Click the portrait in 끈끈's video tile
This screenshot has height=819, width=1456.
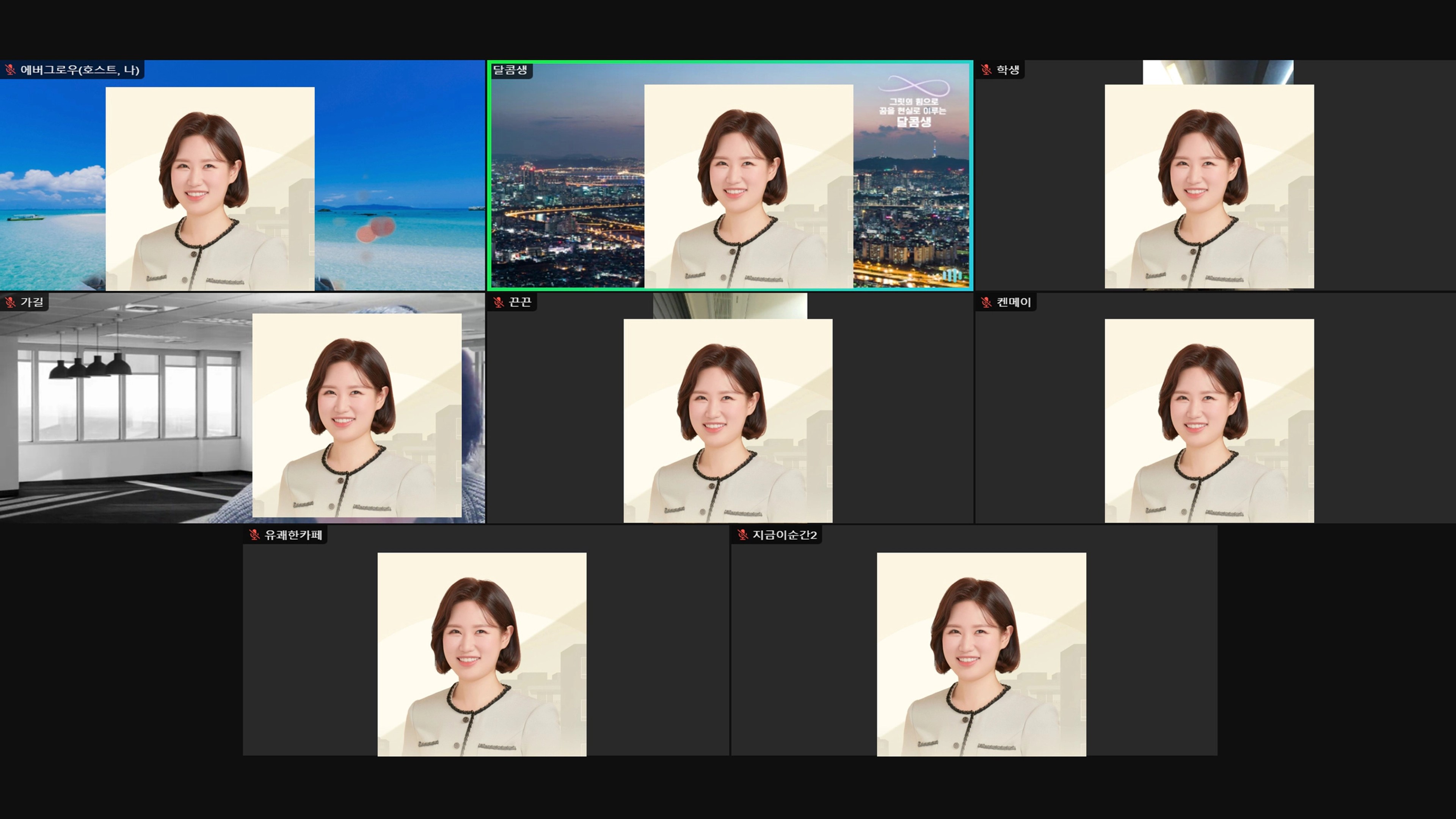click(728, 420)
